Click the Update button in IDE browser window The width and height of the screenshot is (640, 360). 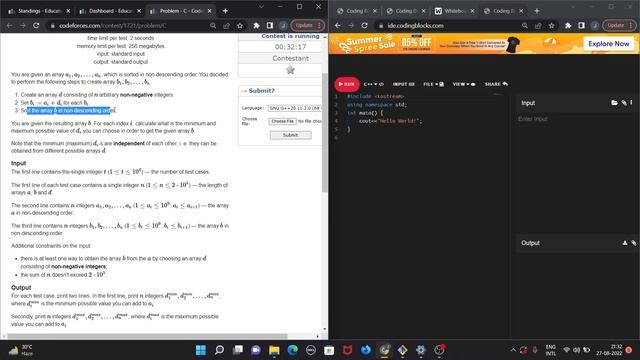pyautogui.click(x=619, y=25)
